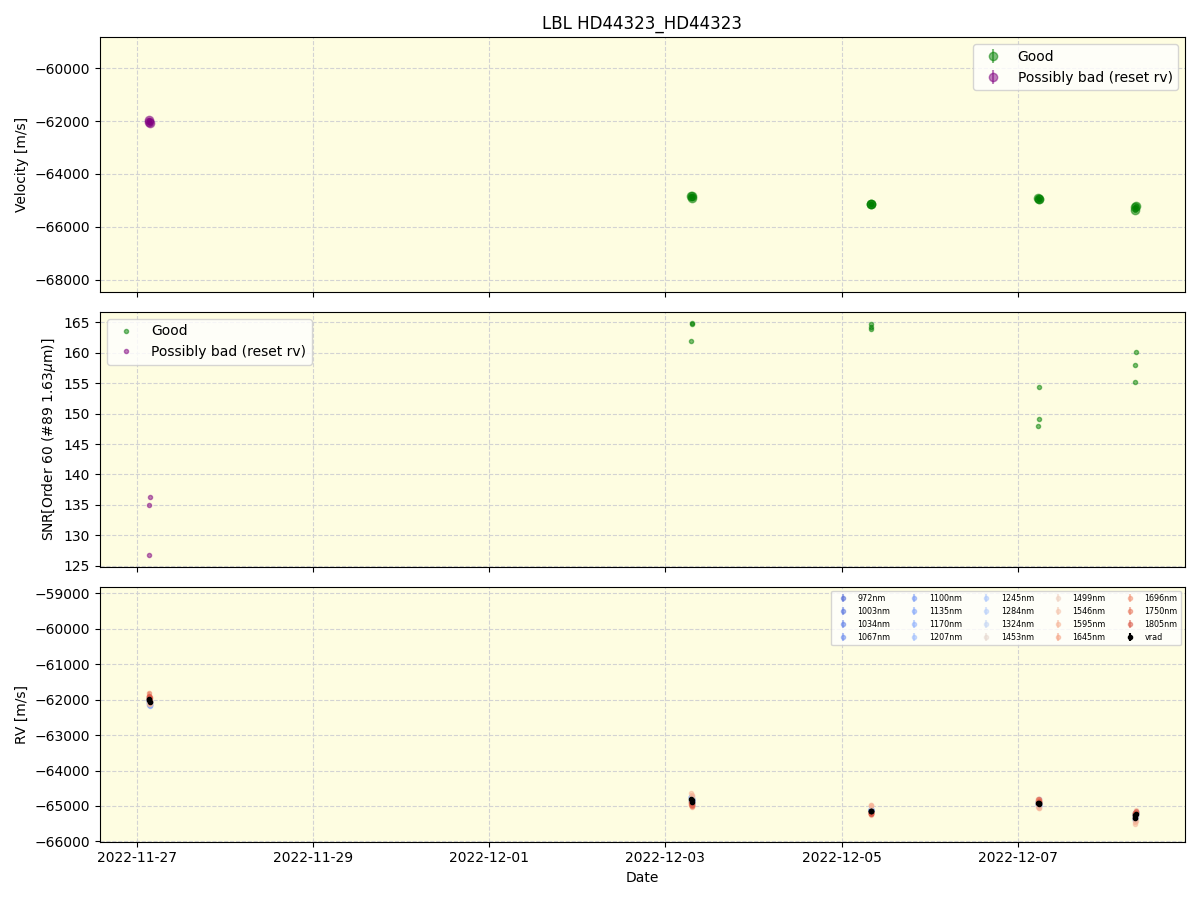Viewport: 1200px width, 900px height.
Task: Click purple marker icon in Velocity legend
Action: tap(993, 77)
